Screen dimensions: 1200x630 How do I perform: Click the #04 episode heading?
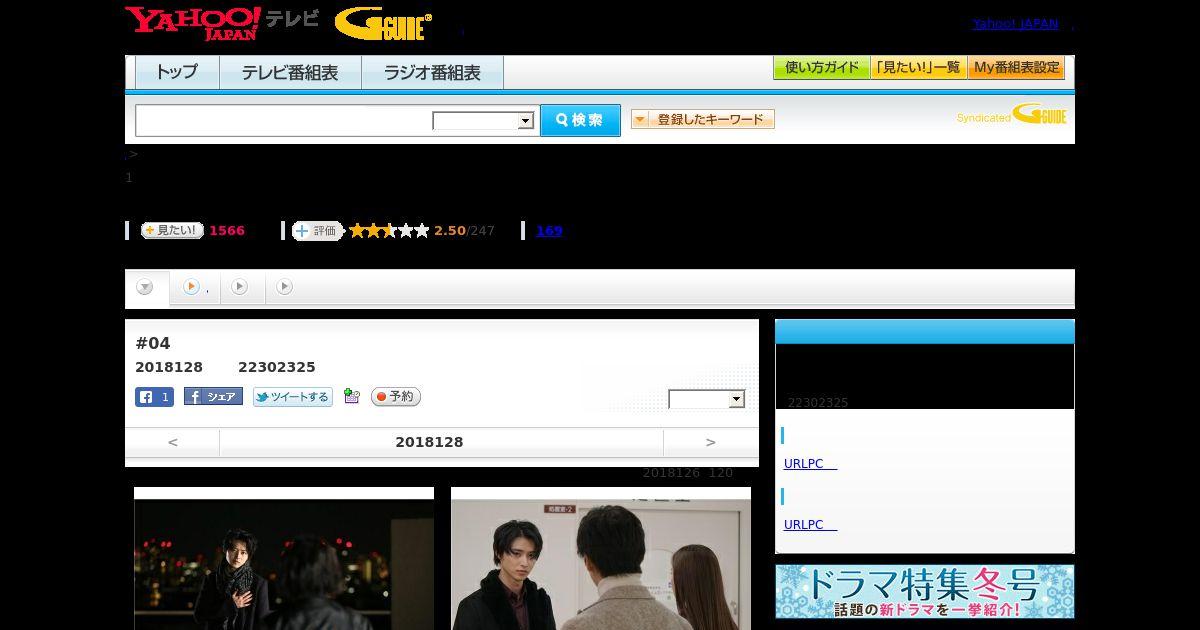coord(153,343)
